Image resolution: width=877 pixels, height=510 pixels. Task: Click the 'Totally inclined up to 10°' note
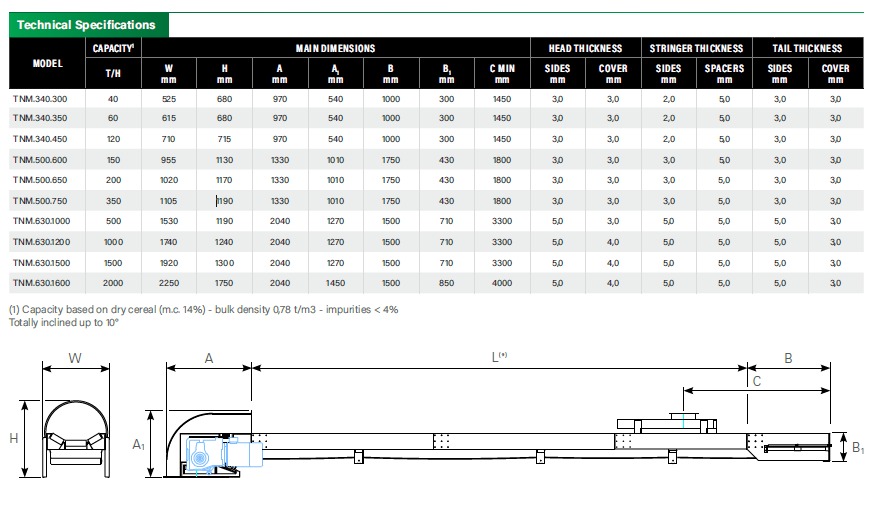64,322
